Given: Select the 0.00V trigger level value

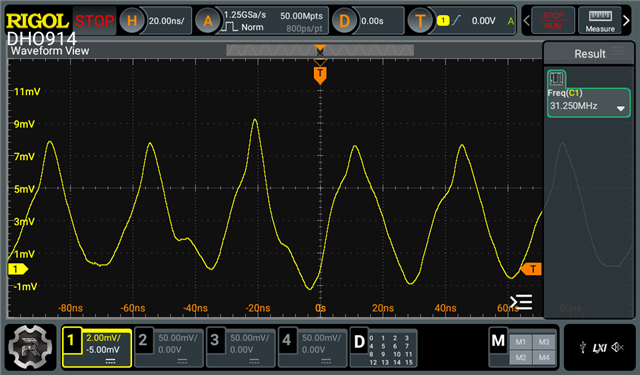Looking at the screenshot, I should pos(483,21).
